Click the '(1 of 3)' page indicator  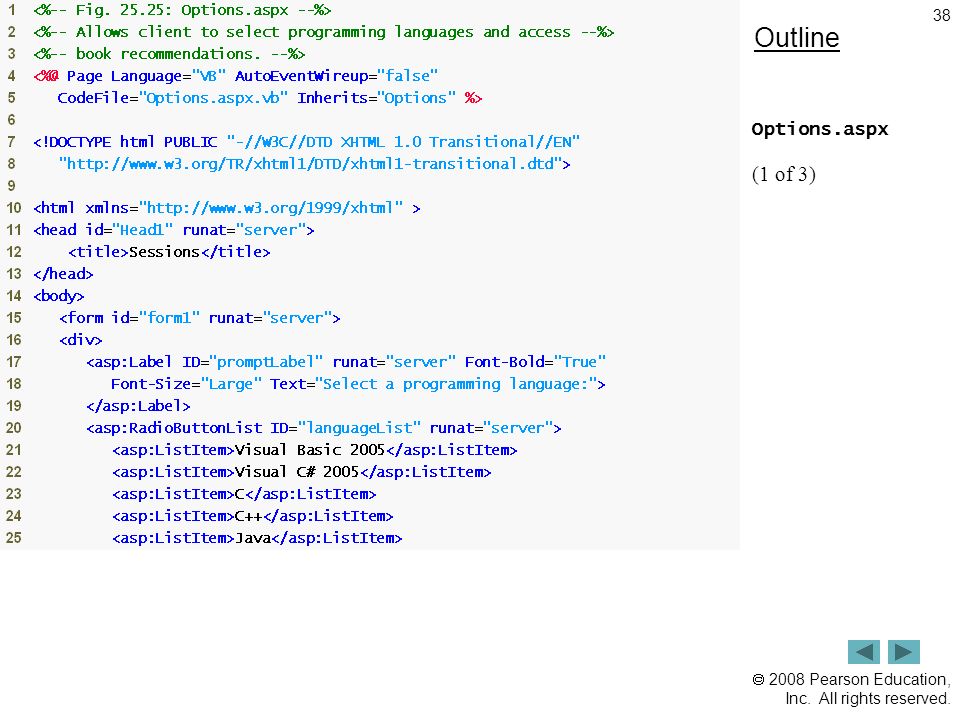pos(784,174)
